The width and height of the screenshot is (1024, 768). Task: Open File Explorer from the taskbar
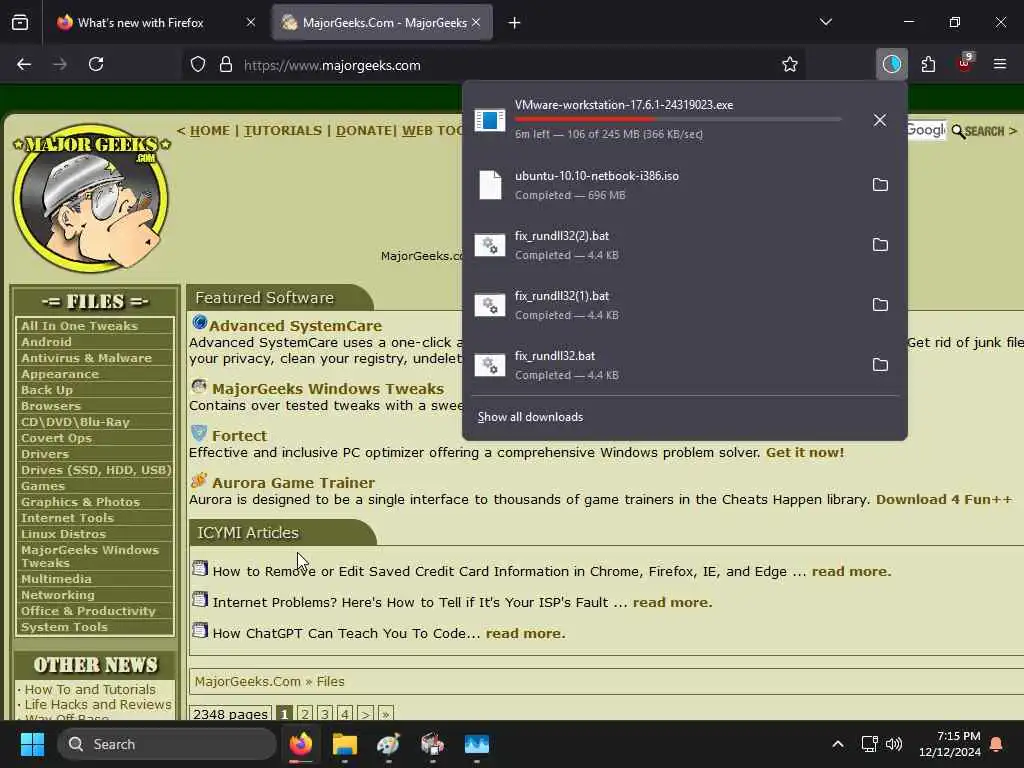(x=345, y=744)
